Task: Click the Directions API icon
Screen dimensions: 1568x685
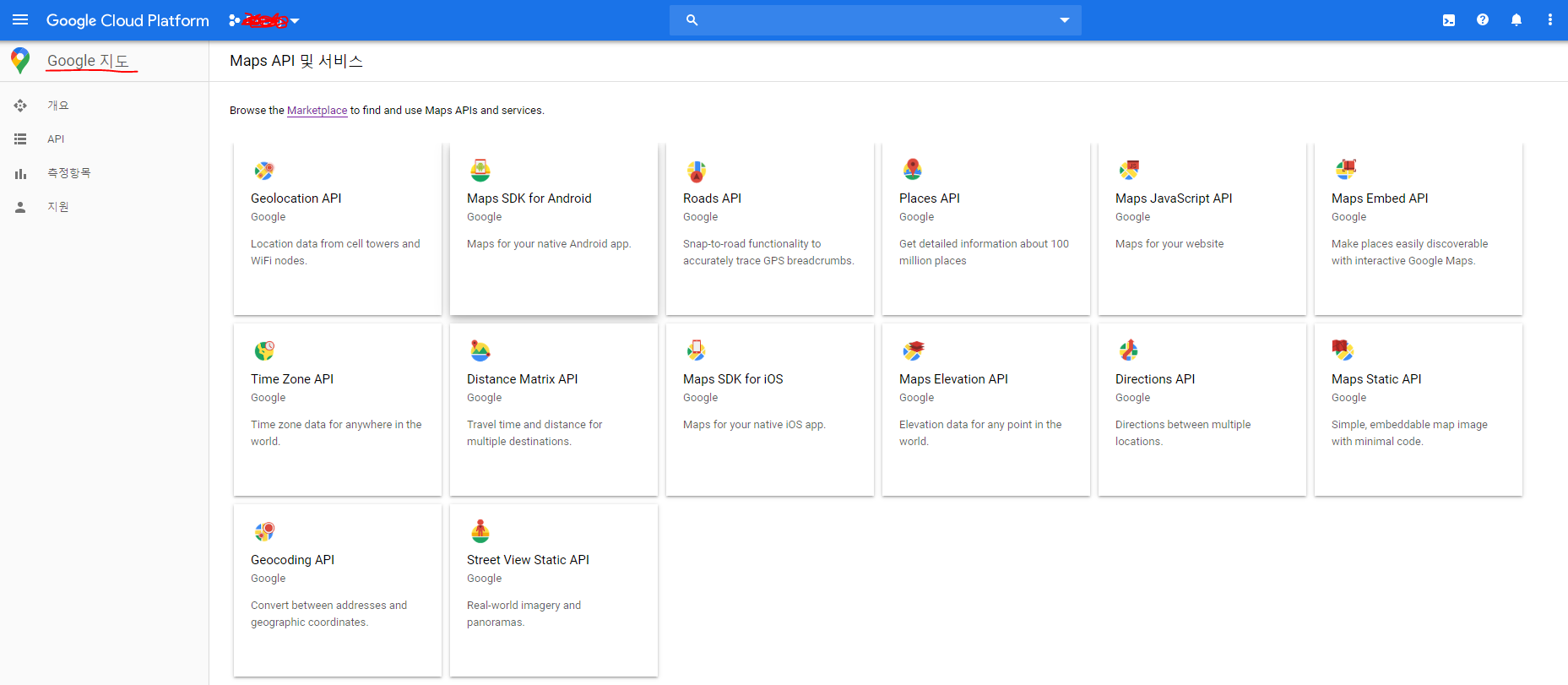Action: click(x=1129, y=351)
